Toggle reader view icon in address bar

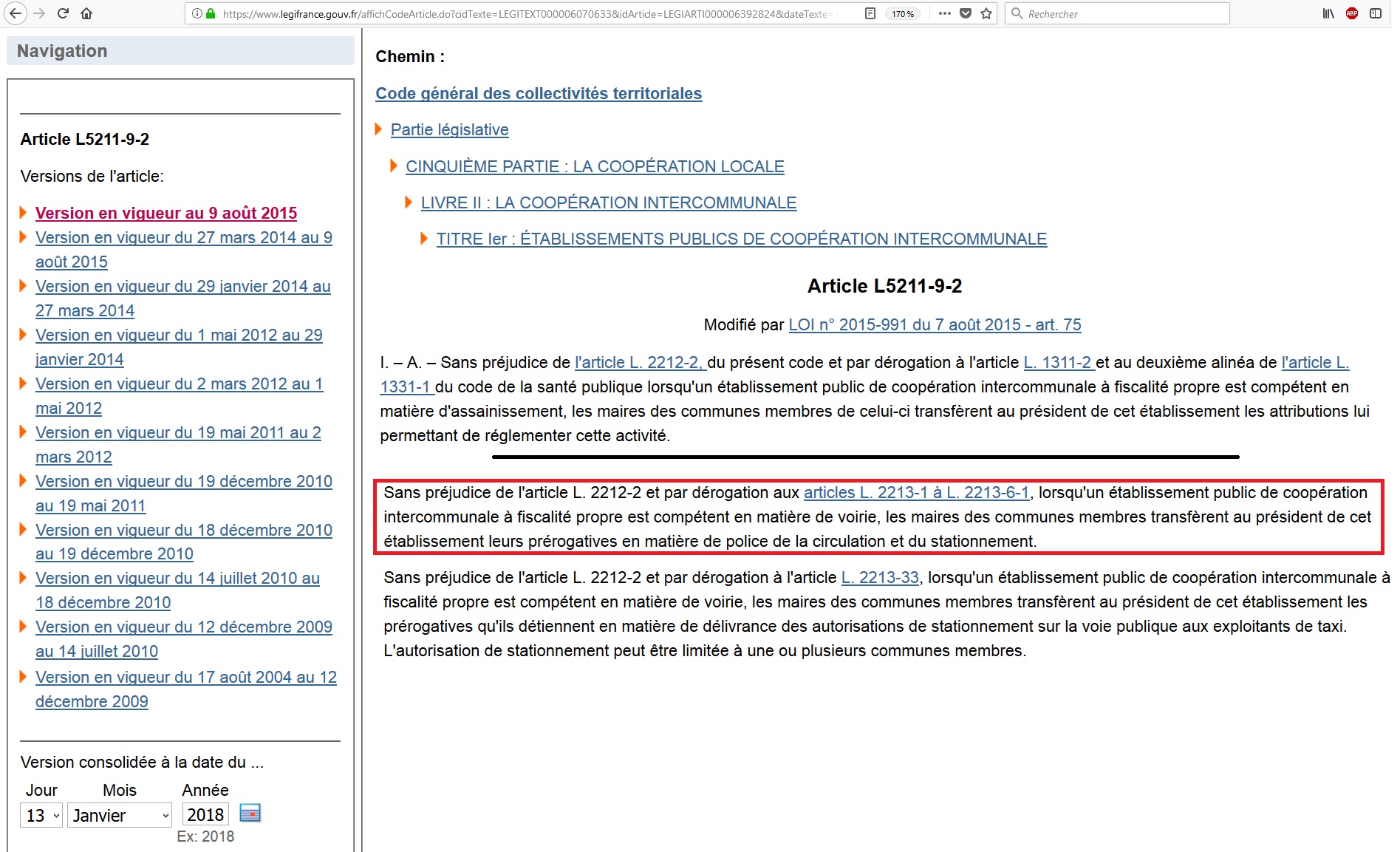870,13
